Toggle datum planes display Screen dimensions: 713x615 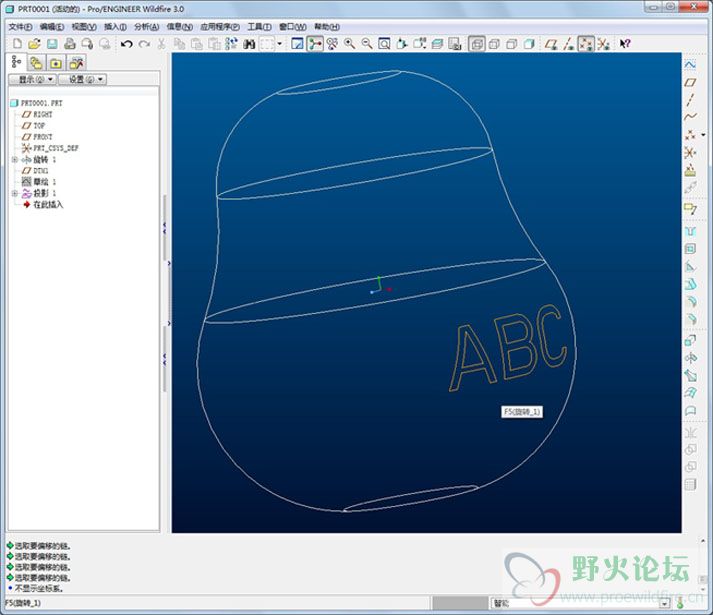[552, 44]
